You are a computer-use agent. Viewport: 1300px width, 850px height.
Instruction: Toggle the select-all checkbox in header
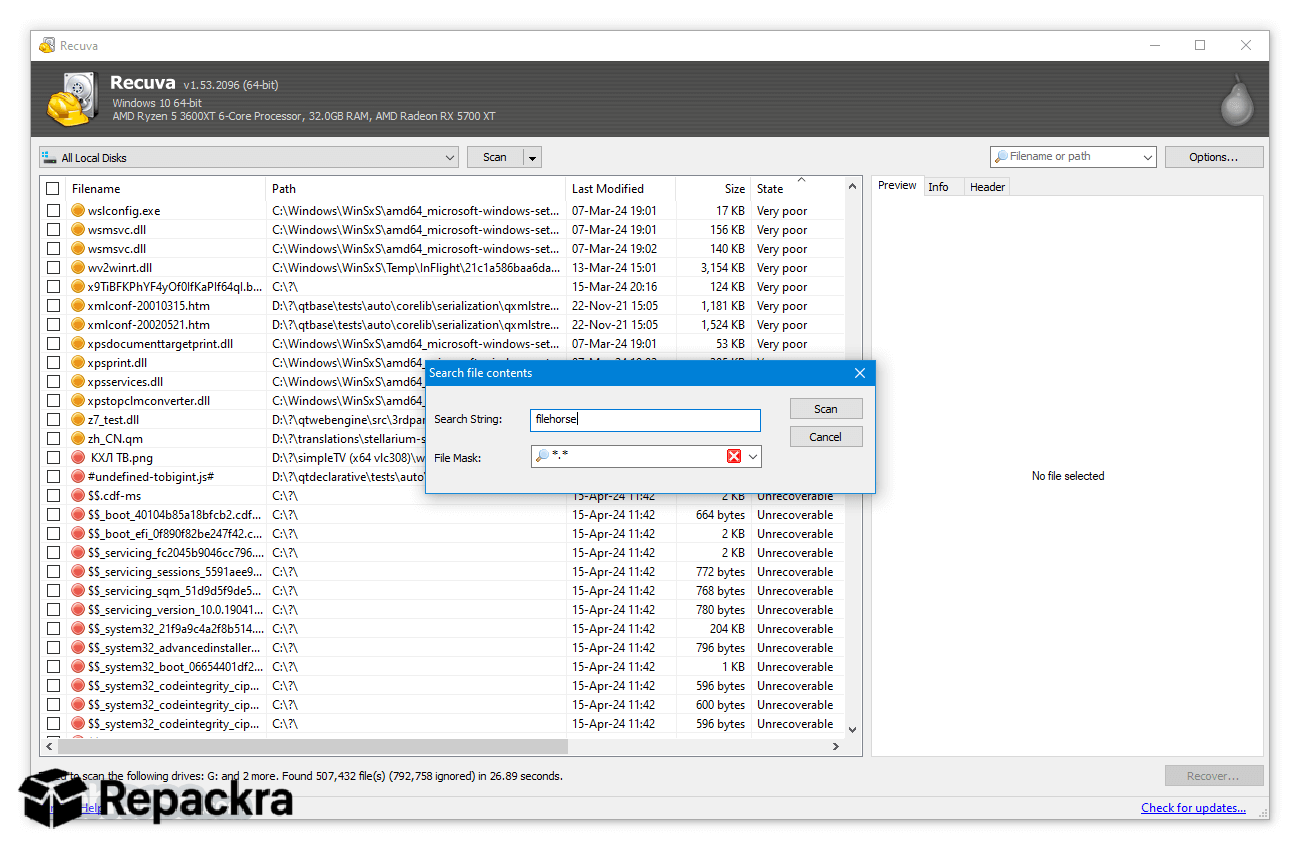(53, 188)
